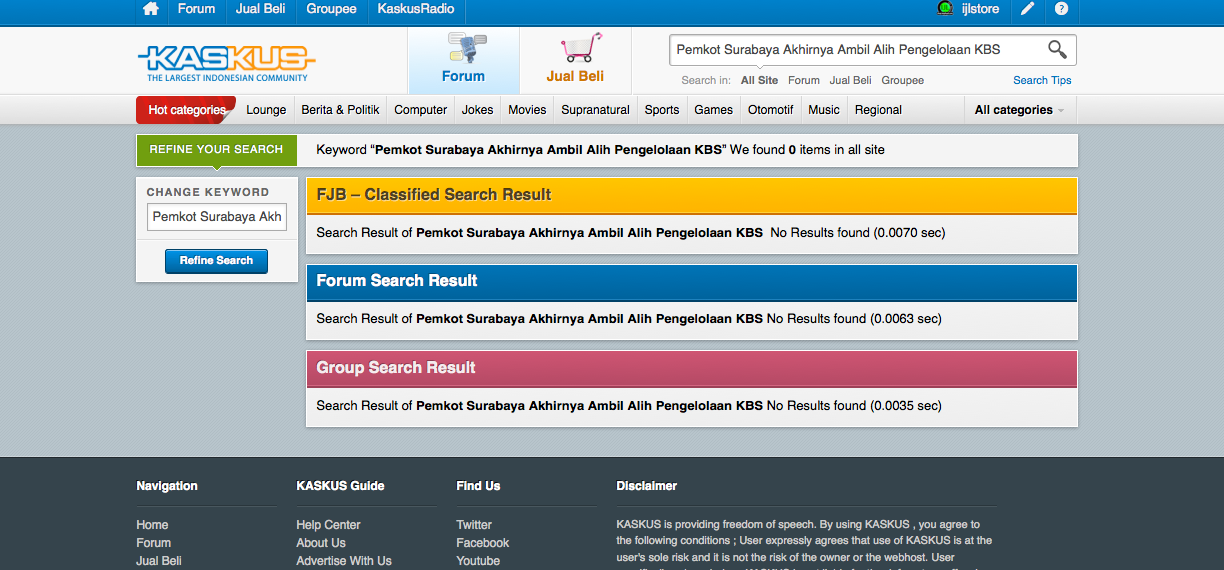Viewport: 1224px width, 570px height.
Task: Click the 'No Results found (0.0070 sec)' text
Action: point(857,233)
